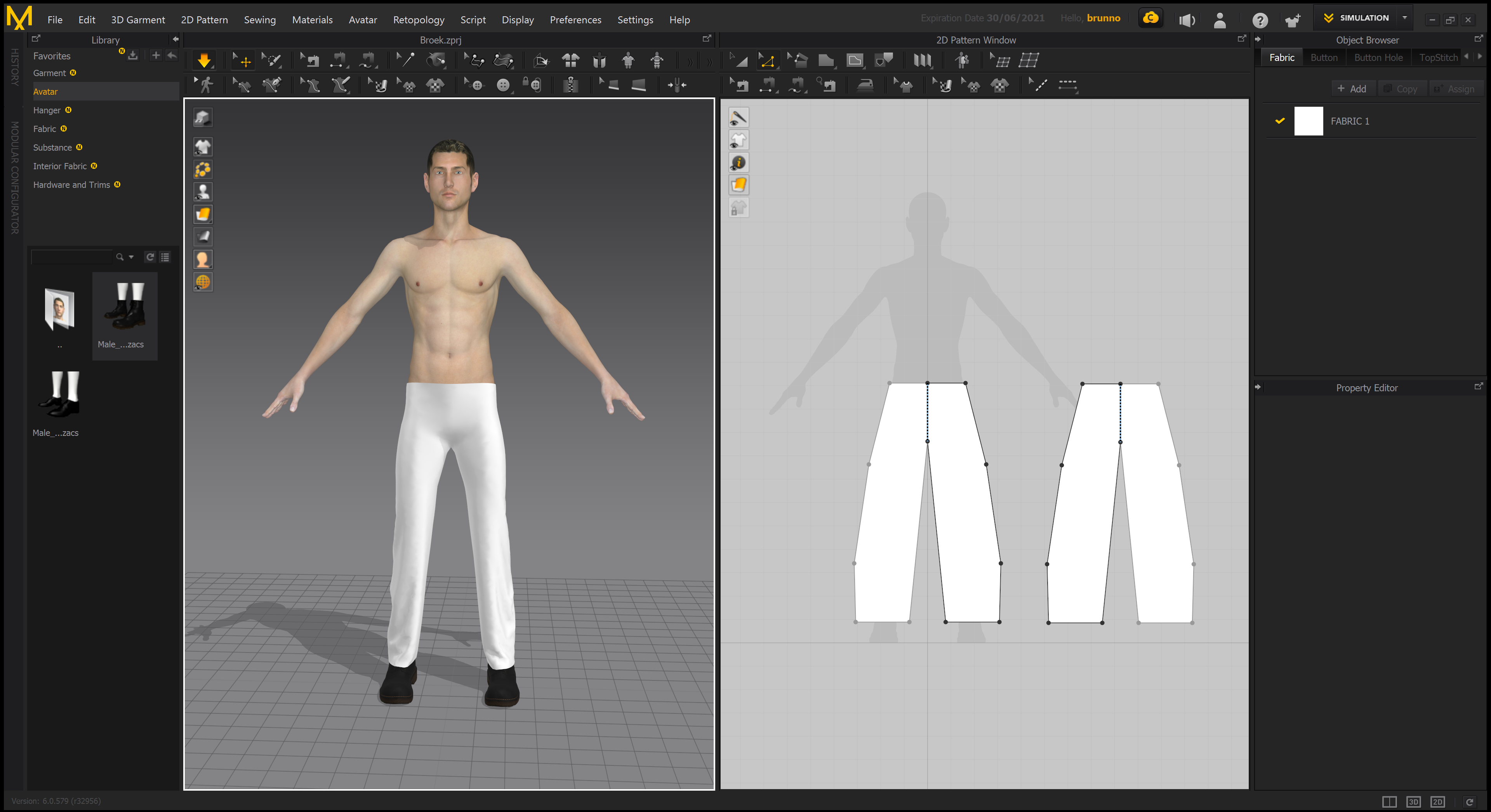Screen dimensions: 1491x812
Task: Toggle avatar display icon in 3D viewport
Action: coord(203,192)
